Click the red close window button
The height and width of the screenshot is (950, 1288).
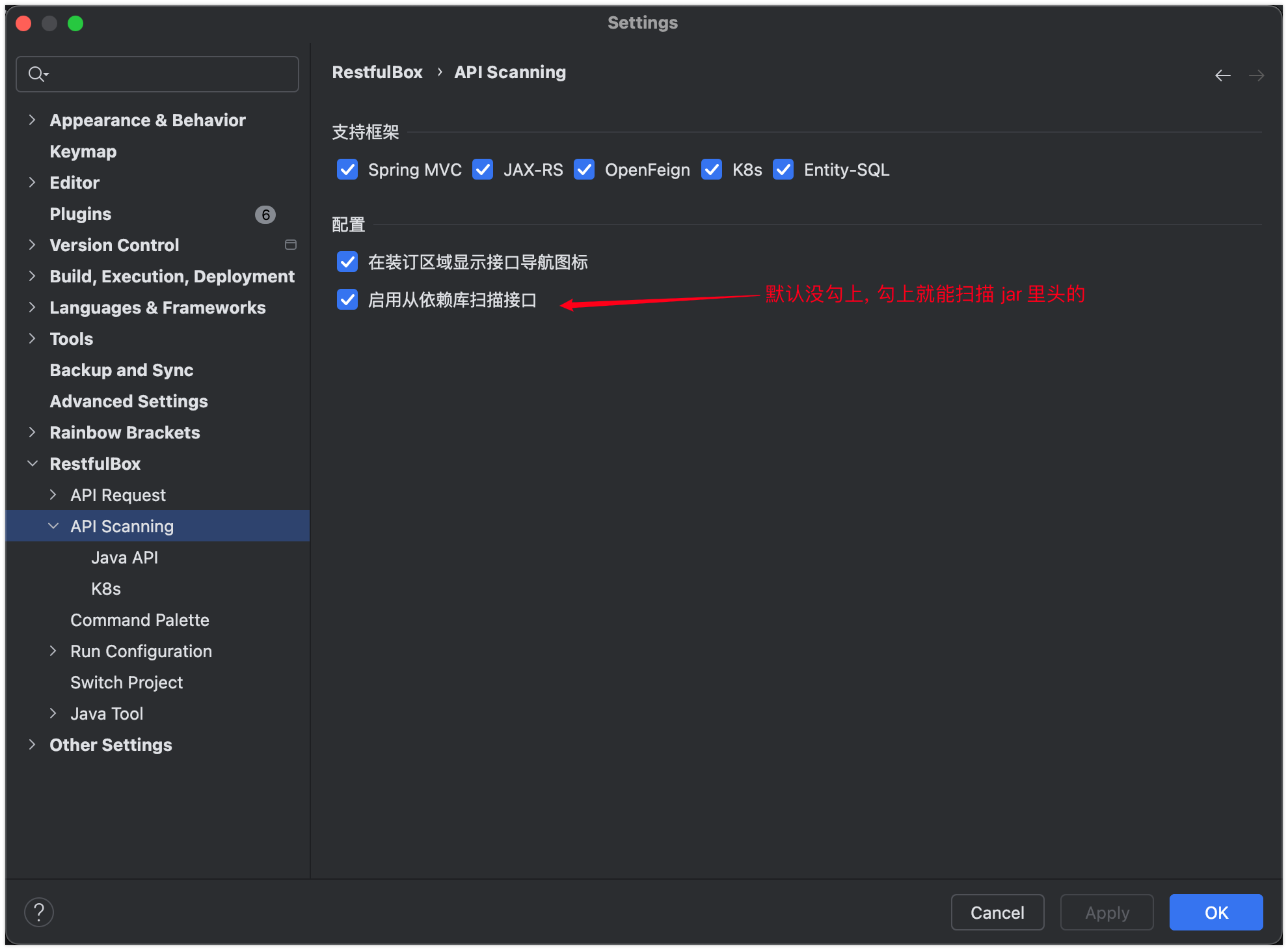point(24,23)
